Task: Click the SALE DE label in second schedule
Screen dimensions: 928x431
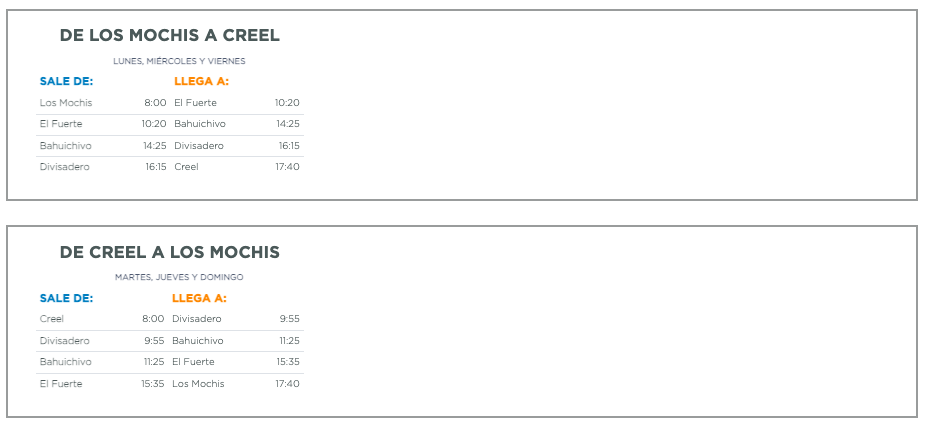Action: click(66, 298)
